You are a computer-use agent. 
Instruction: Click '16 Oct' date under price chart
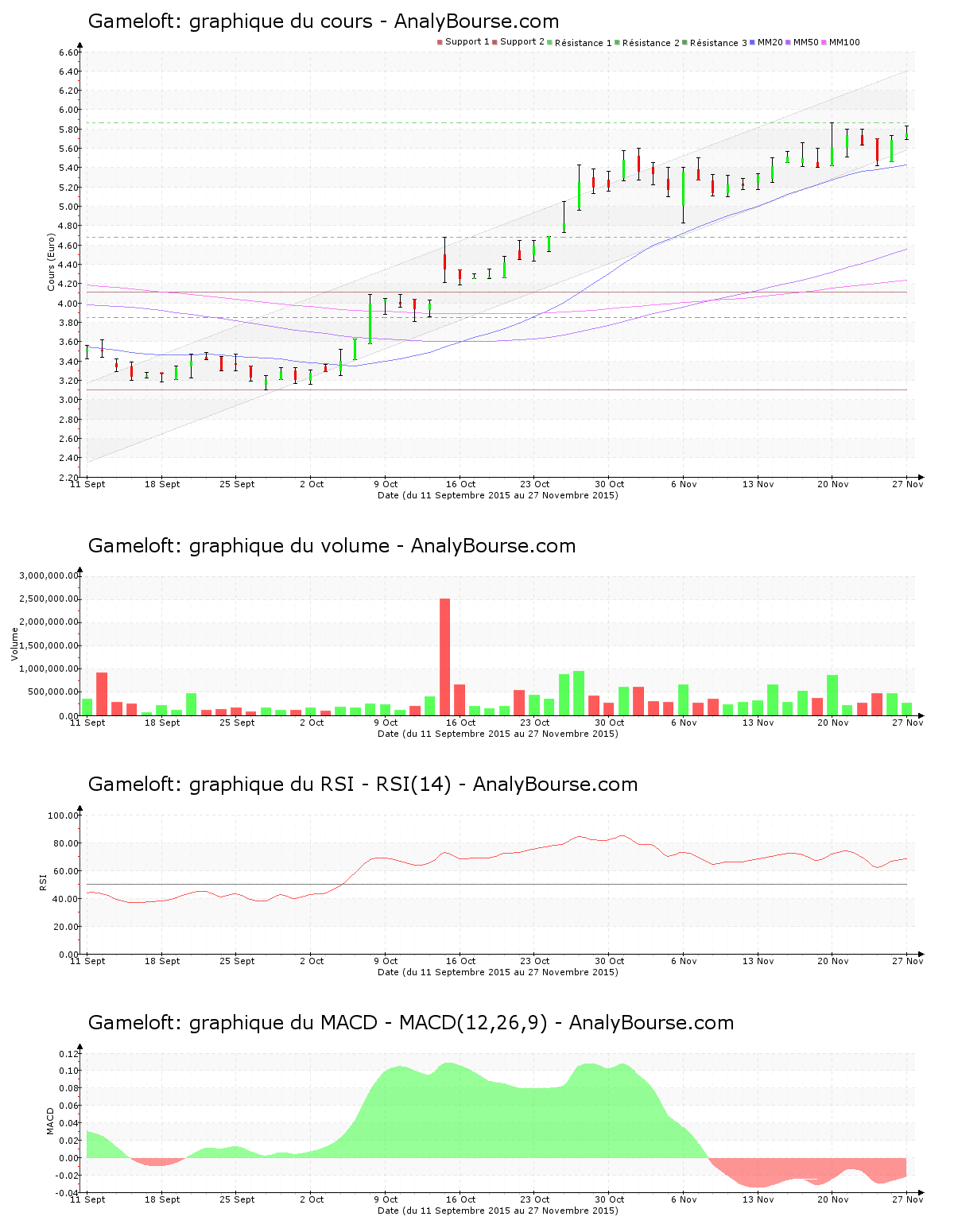[x=460, y=484]
